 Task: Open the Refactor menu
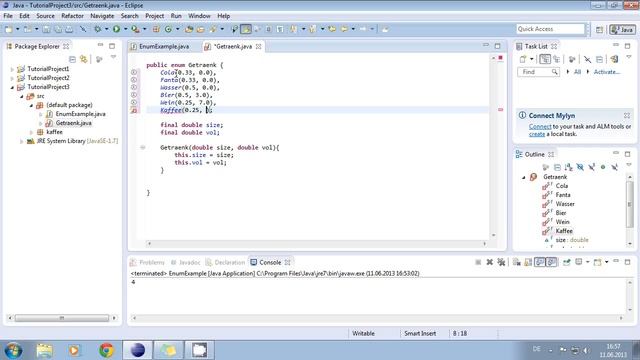click(72, 16)
